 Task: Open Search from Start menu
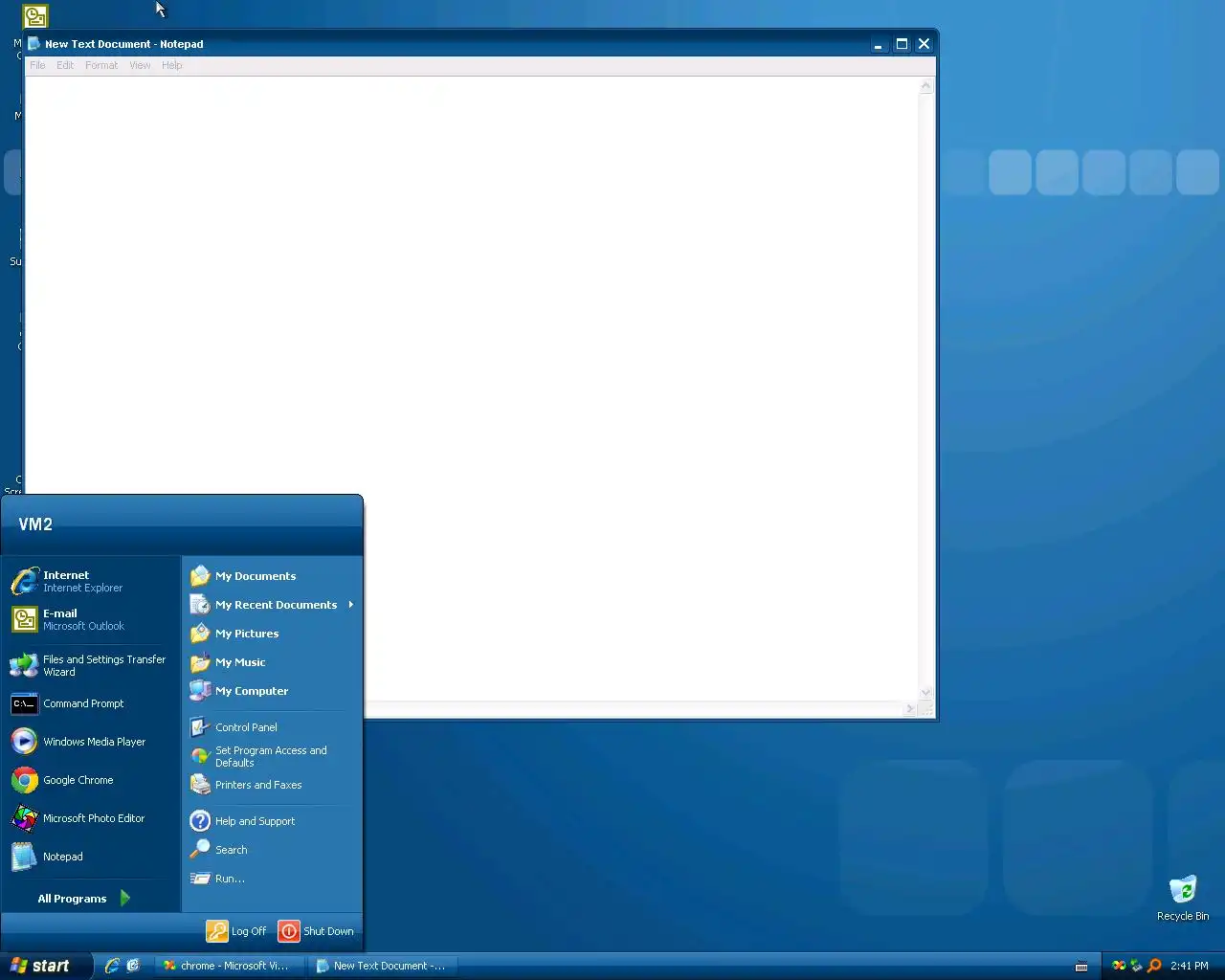point(273,850)
